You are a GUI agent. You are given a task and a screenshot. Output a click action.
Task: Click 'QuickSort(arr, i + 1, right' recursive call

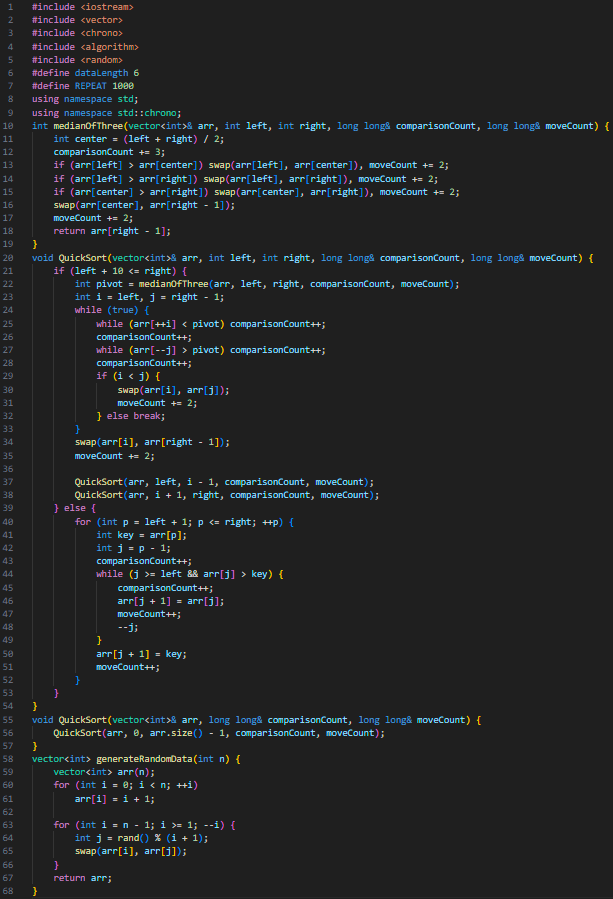point(147,495)
